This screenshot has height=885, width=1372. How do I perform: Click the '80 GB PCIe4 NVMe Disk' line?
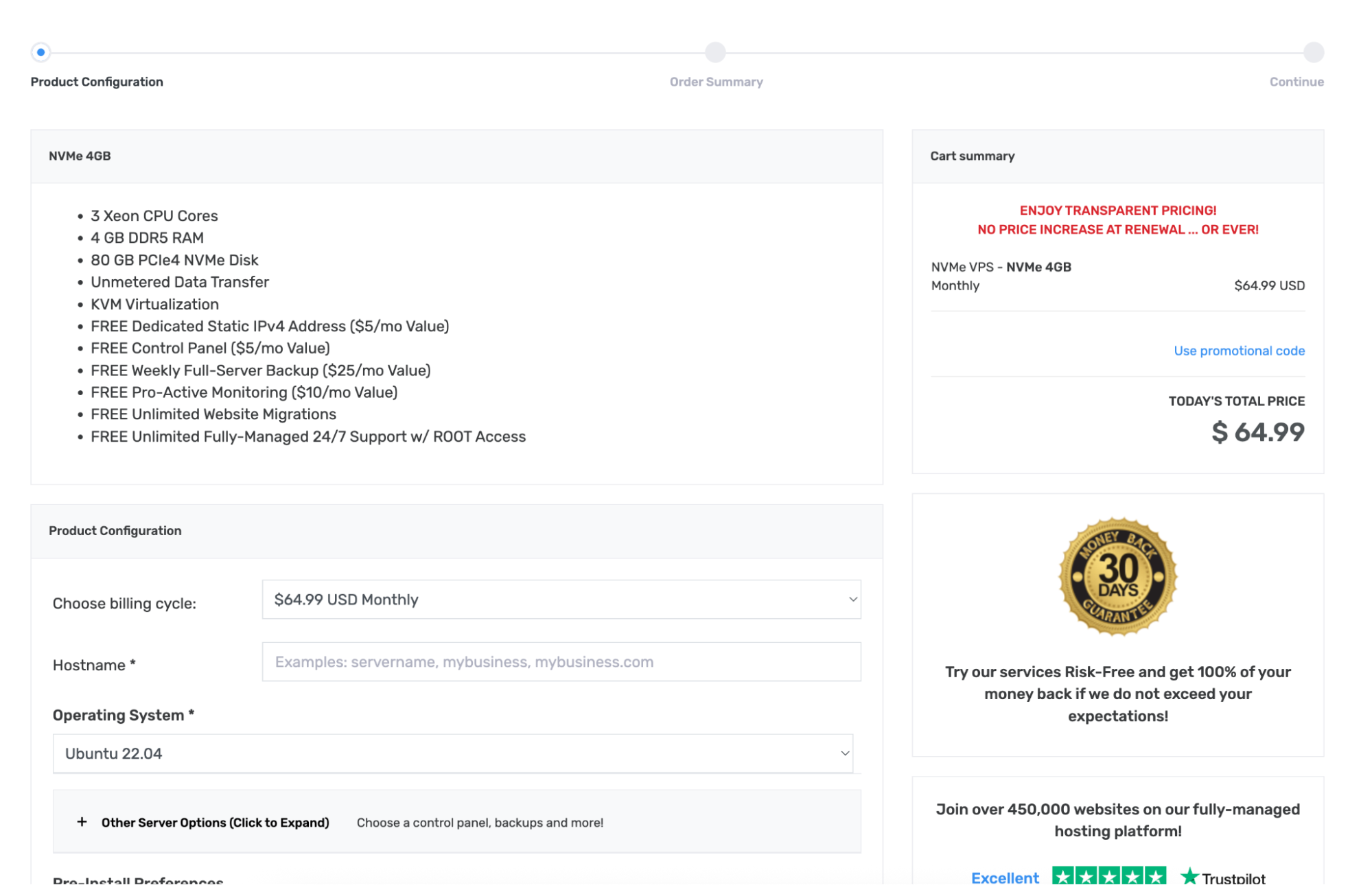point(174,260)
